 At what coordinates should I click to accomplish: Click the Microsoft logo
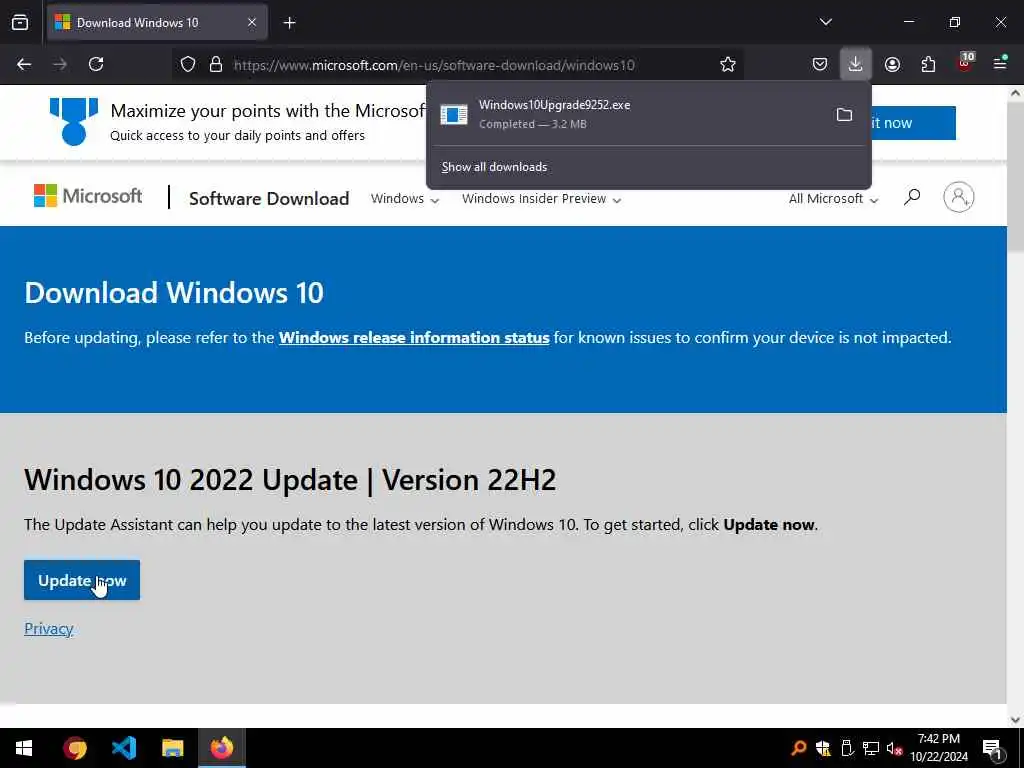tap(88, 196)
